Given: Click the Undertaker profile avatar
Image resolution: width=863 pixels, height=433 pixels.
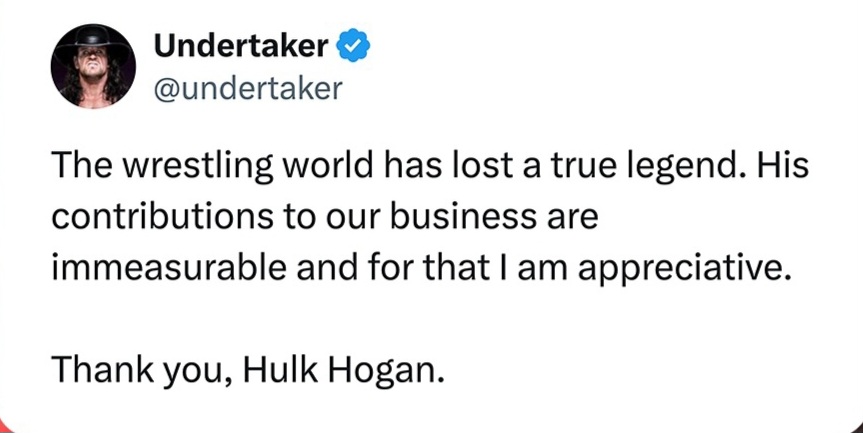Looking at the screenshot, I should point(93,66).
